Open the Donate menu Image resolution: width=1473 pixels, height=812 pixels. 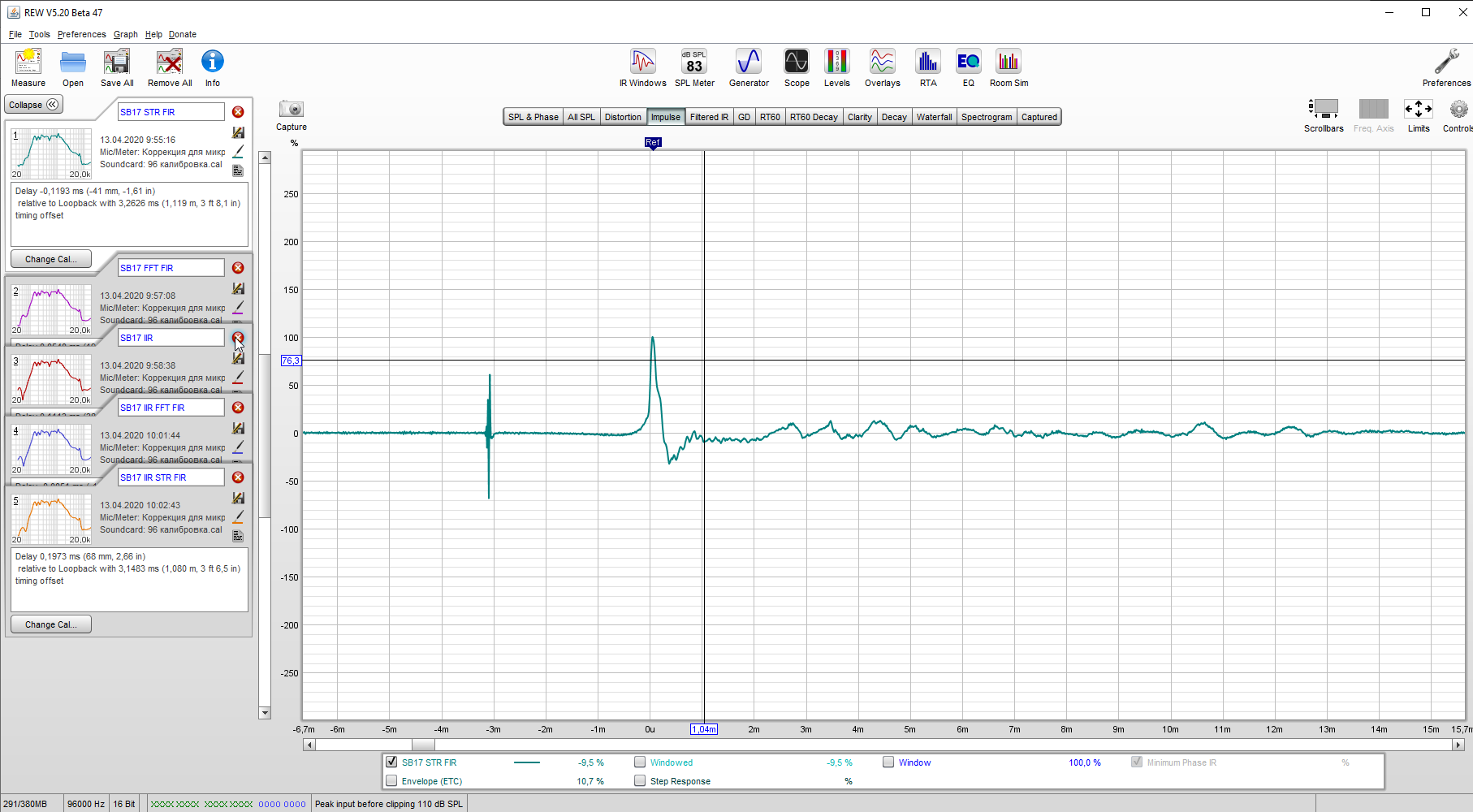click(183, 34)
